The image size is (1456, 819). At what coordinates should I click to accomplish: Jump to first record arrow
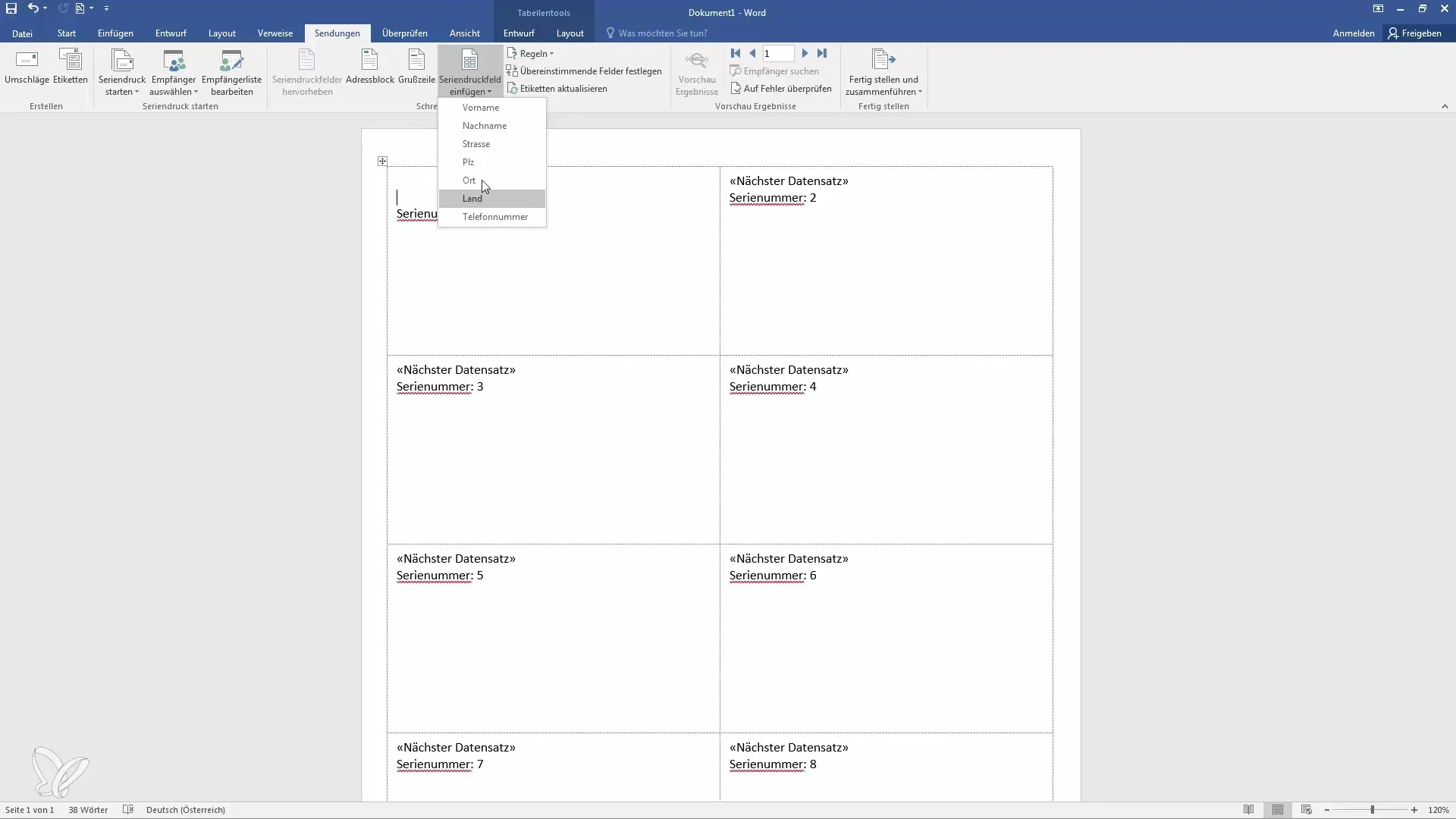pyautogui.click(x=736, y=54)
